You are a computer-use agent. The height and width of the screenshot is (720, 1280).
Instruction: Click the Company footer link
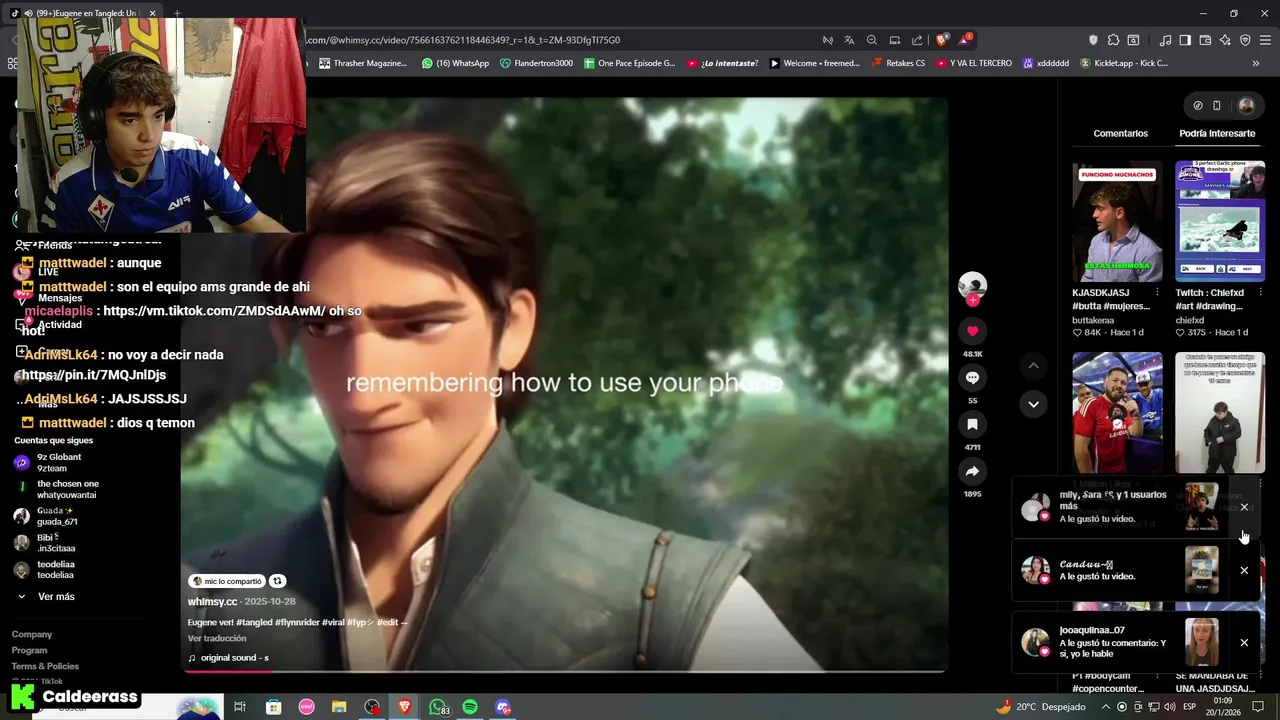pos(32,634)
